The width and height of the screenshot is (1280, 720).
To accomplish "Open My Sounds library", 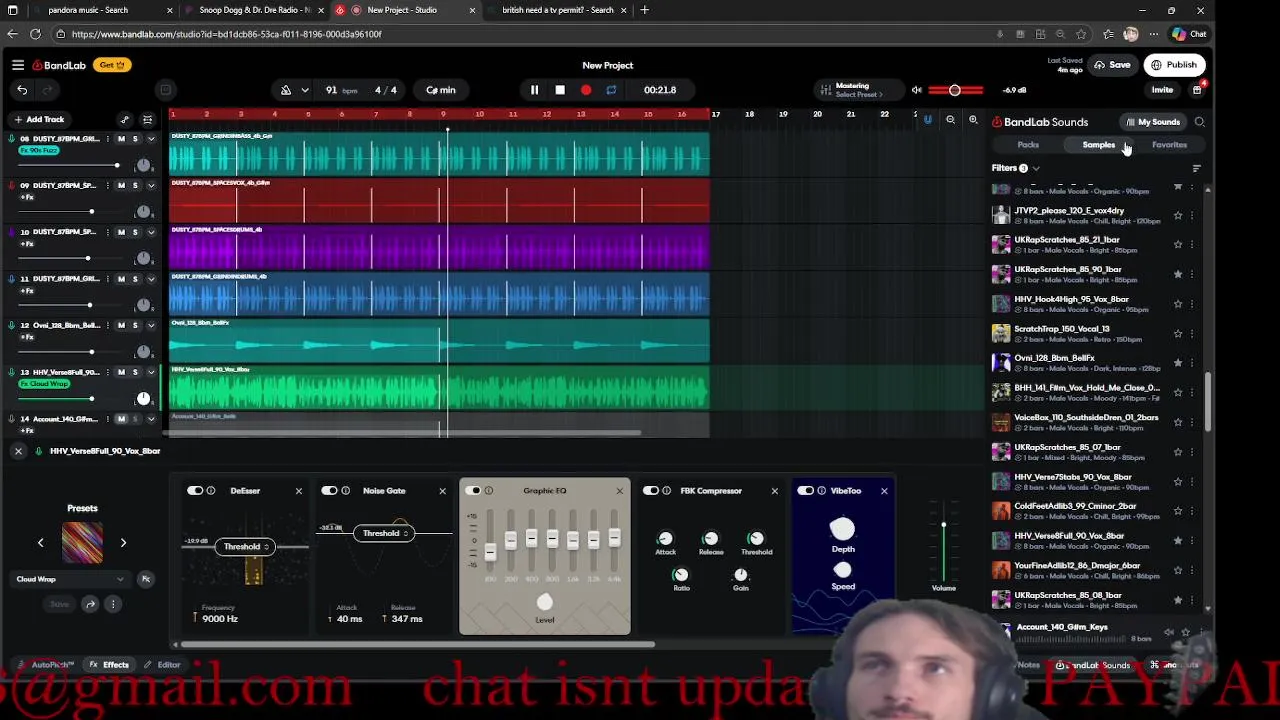I will point(1153,122).
